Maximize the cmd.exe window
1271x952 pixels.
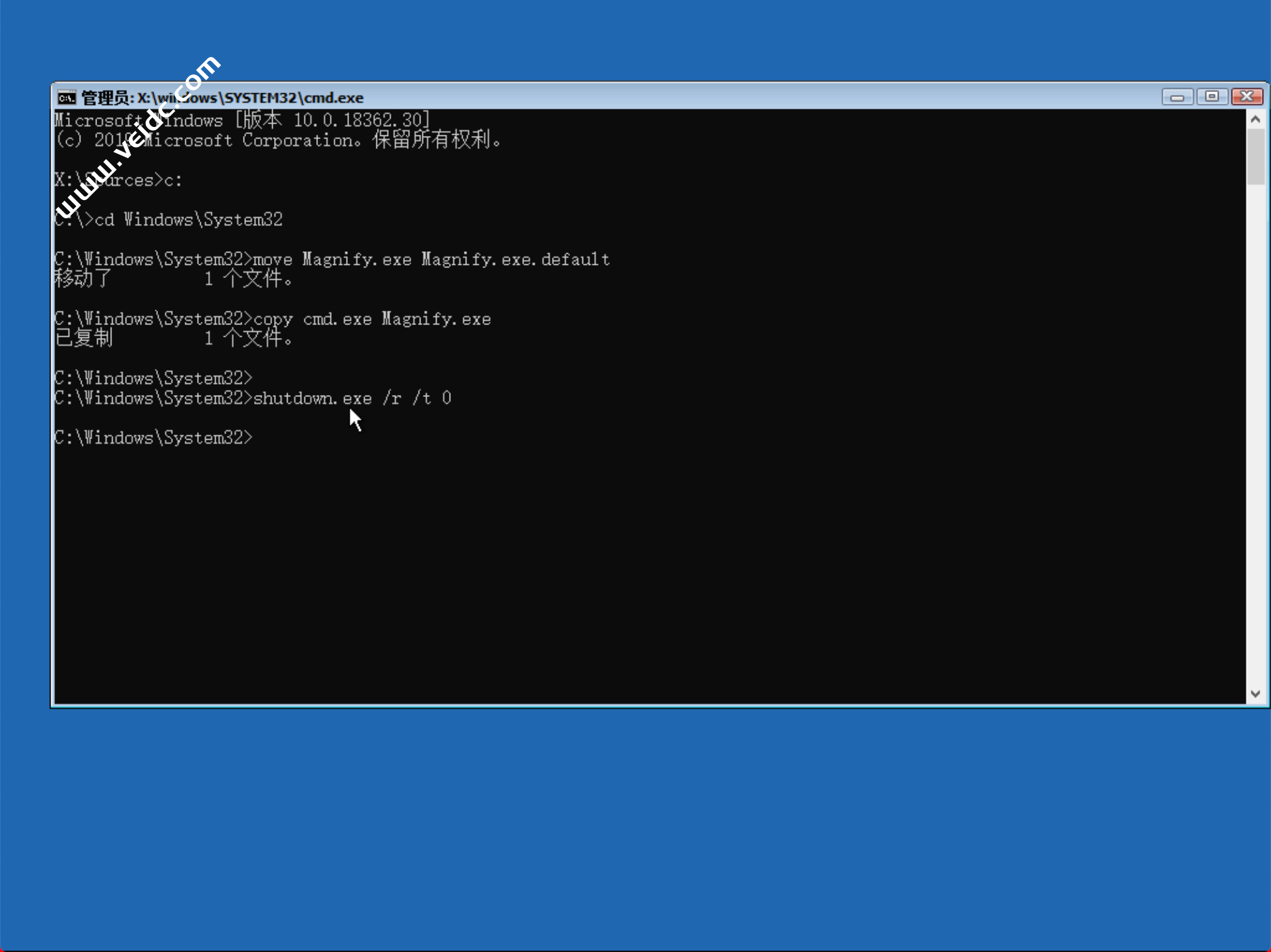1211,97
